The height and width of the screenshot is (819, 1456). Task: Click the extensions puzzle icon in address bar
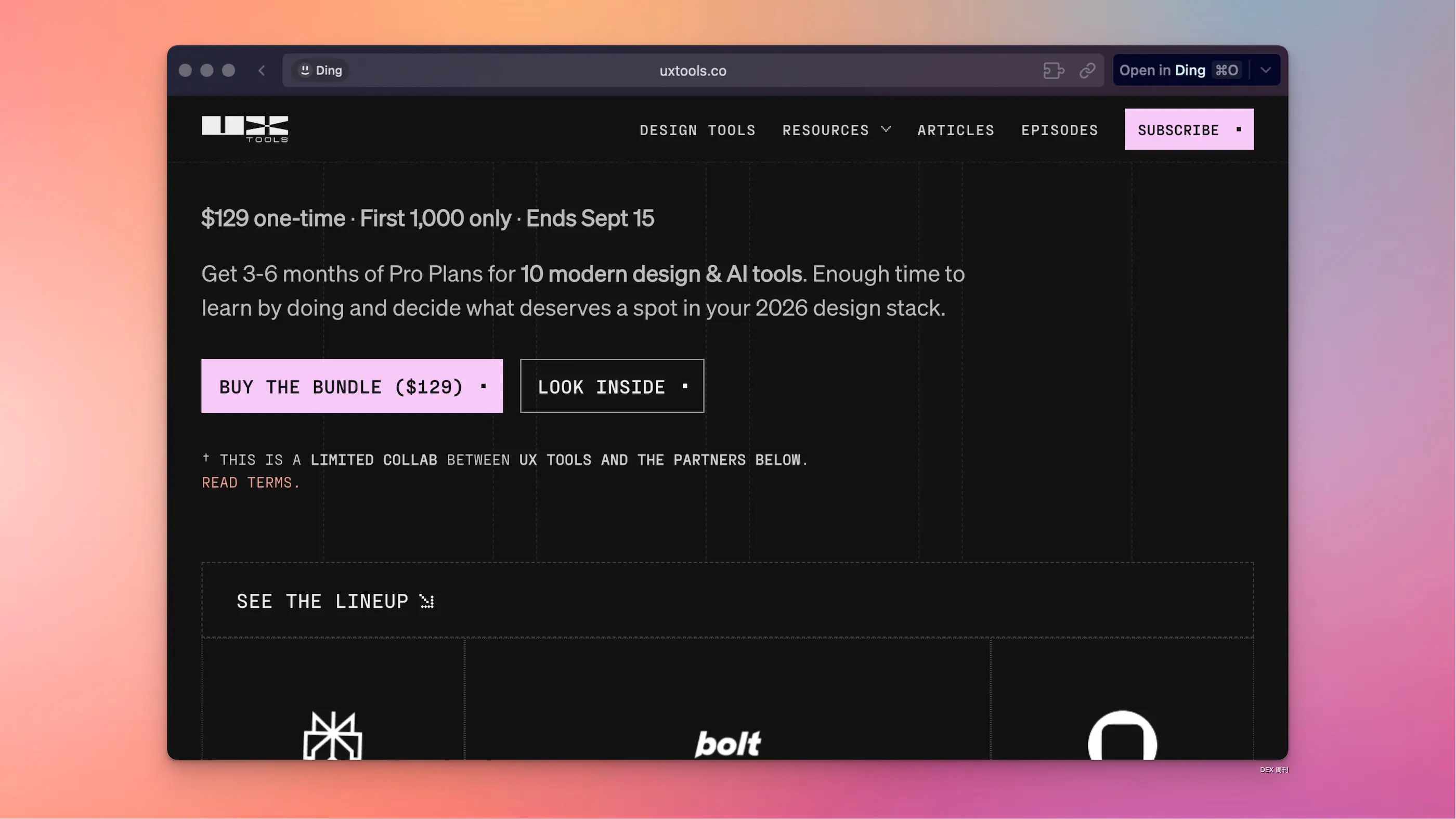[x=1053, y=71]
